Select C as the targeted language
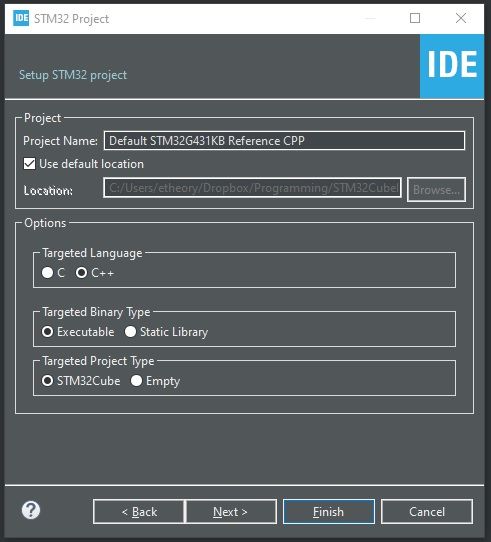Image resolution: width=491 pixels, height=542 pixels. point(47,273)
